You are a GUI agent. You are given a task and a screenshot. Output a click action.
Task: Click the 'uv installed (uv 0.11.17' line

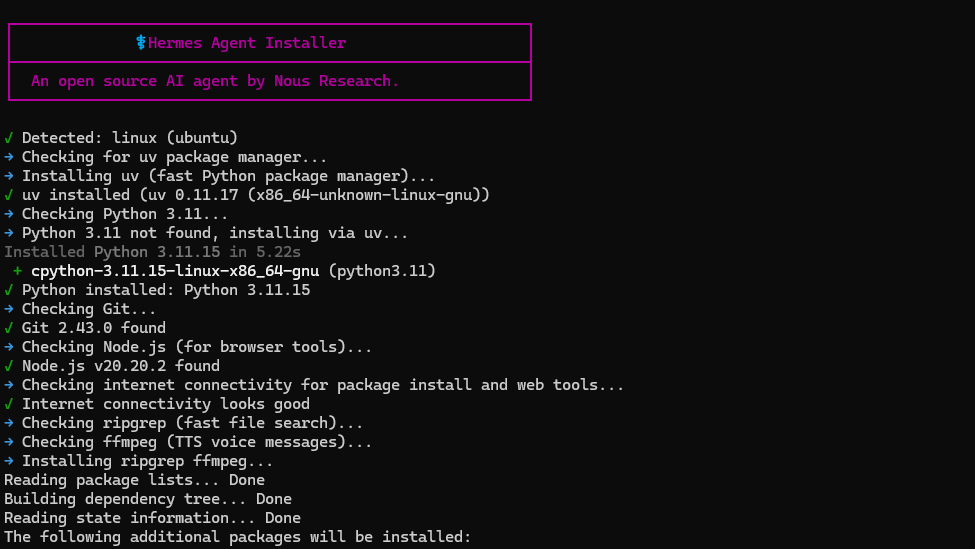[256, 195]
